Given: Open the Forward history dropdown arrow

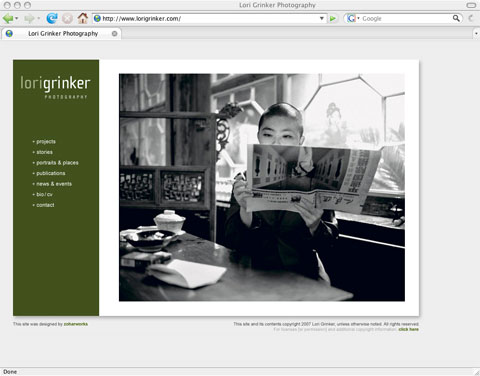Looking at the screenshot, I should click(x=39, y=18).
